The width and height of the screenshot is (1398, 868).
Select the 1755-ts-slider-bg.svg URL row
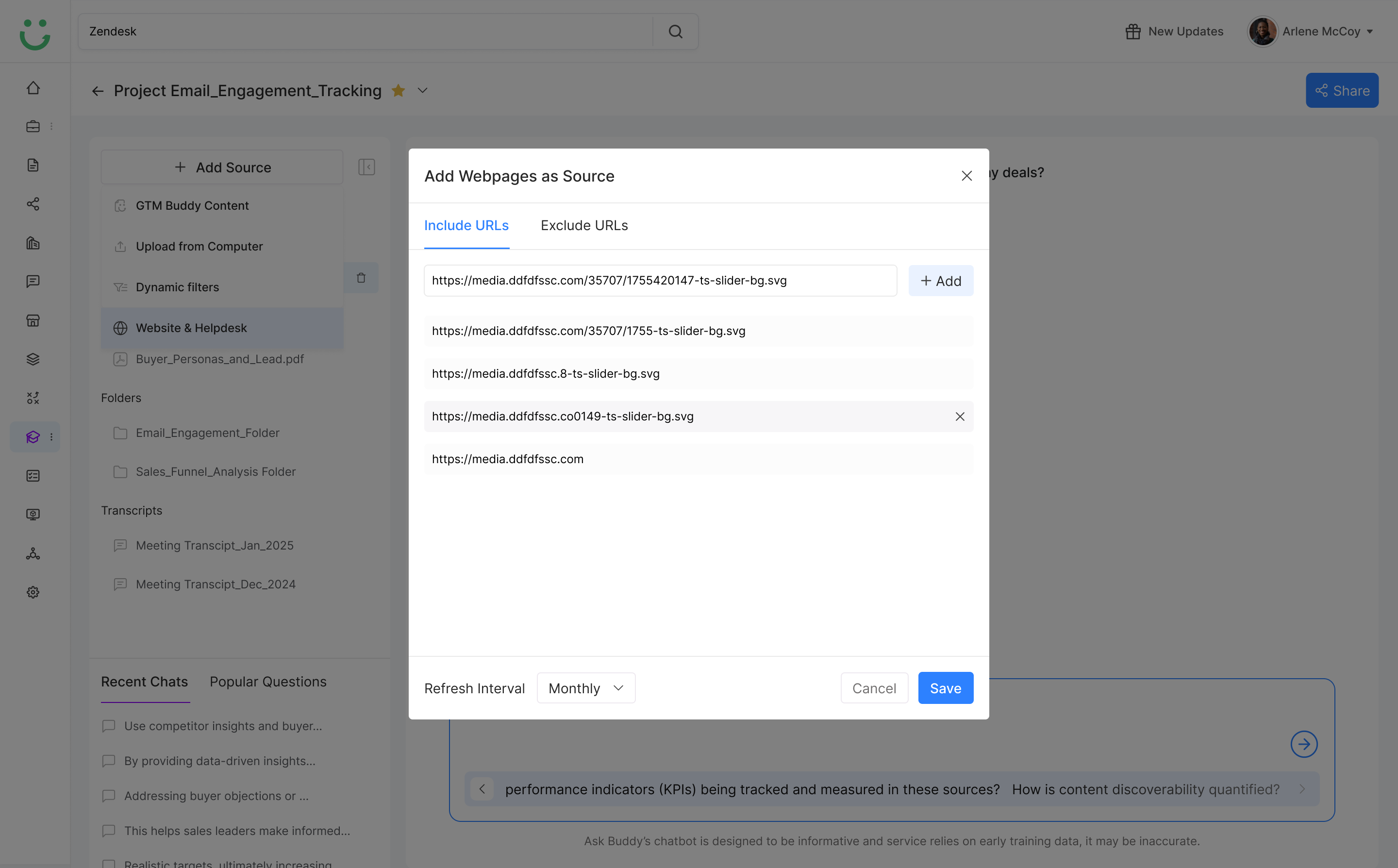click(699, 331)
